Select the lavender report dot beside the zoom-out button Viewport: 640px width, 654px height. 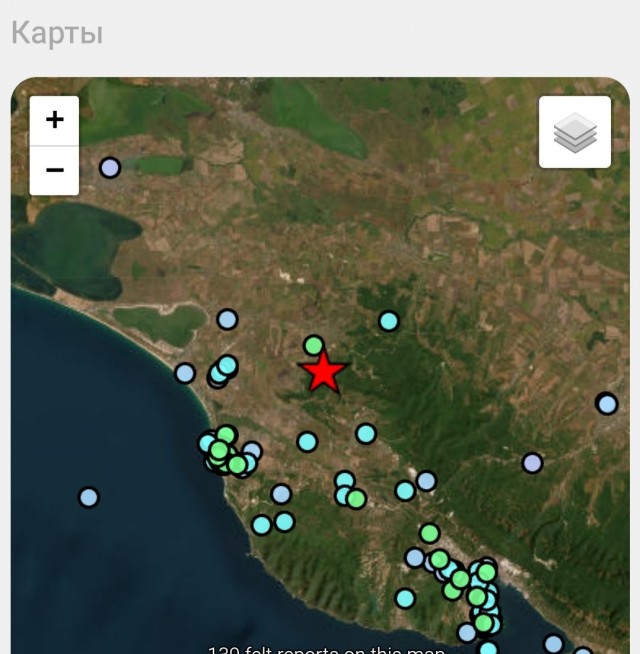[x=110, y=168]
